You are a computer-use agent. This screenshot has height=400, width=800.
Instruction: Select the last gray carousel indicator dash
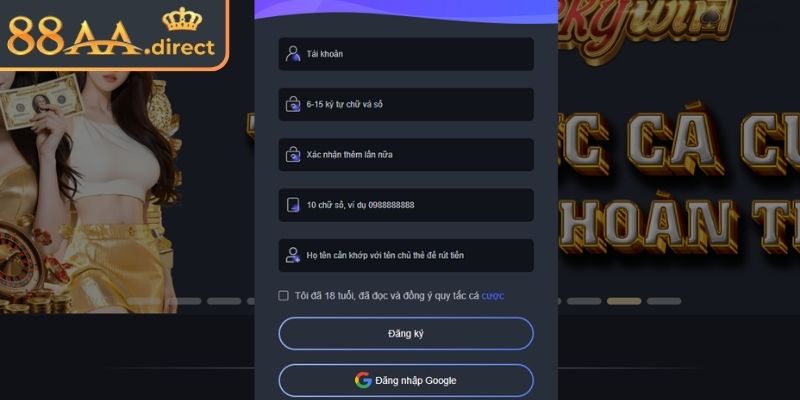pyautogui.click(x=664, y=302)
